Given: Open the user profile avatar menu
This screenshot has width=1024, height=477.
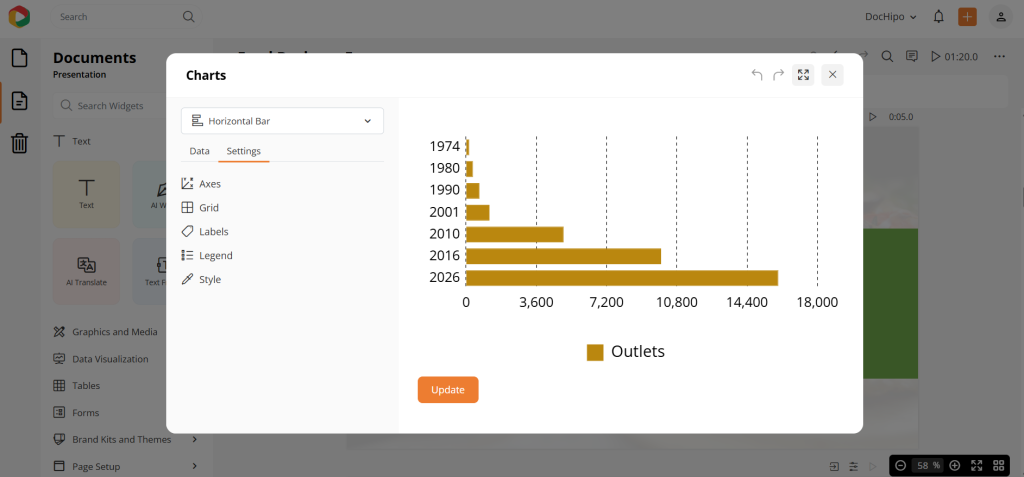Looking at the screenshot, I should 1000,17.
